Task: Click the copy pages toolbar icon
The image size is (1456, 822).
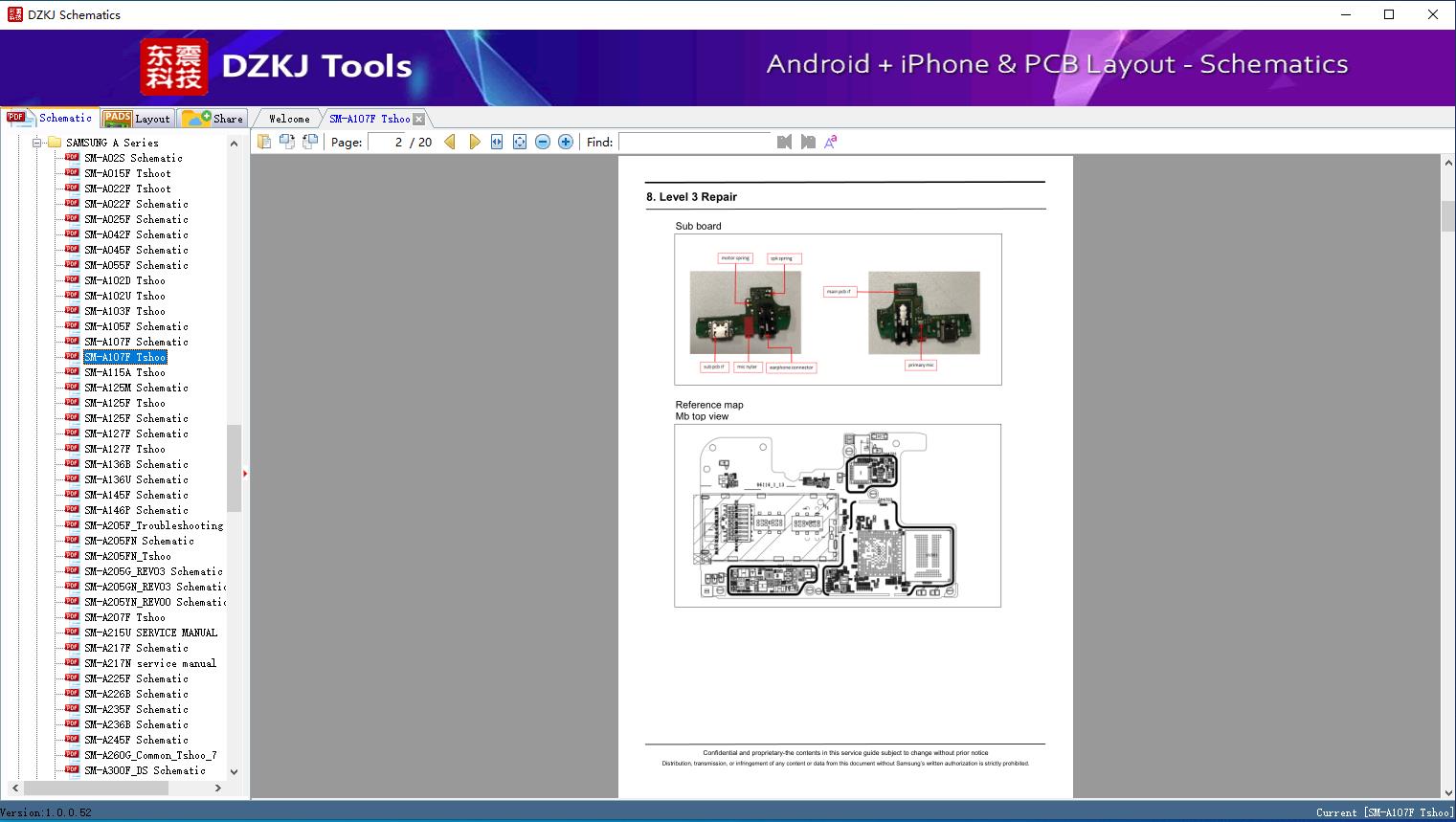Action: (263, 142)
